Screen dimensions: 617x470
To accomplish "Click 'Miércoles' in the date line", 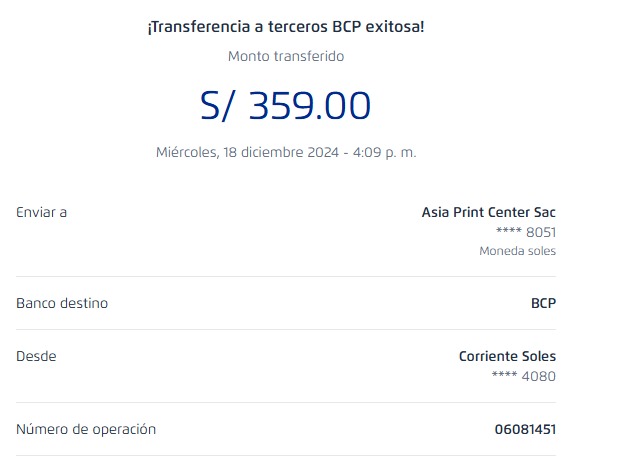I will click(x=187, y=153).
